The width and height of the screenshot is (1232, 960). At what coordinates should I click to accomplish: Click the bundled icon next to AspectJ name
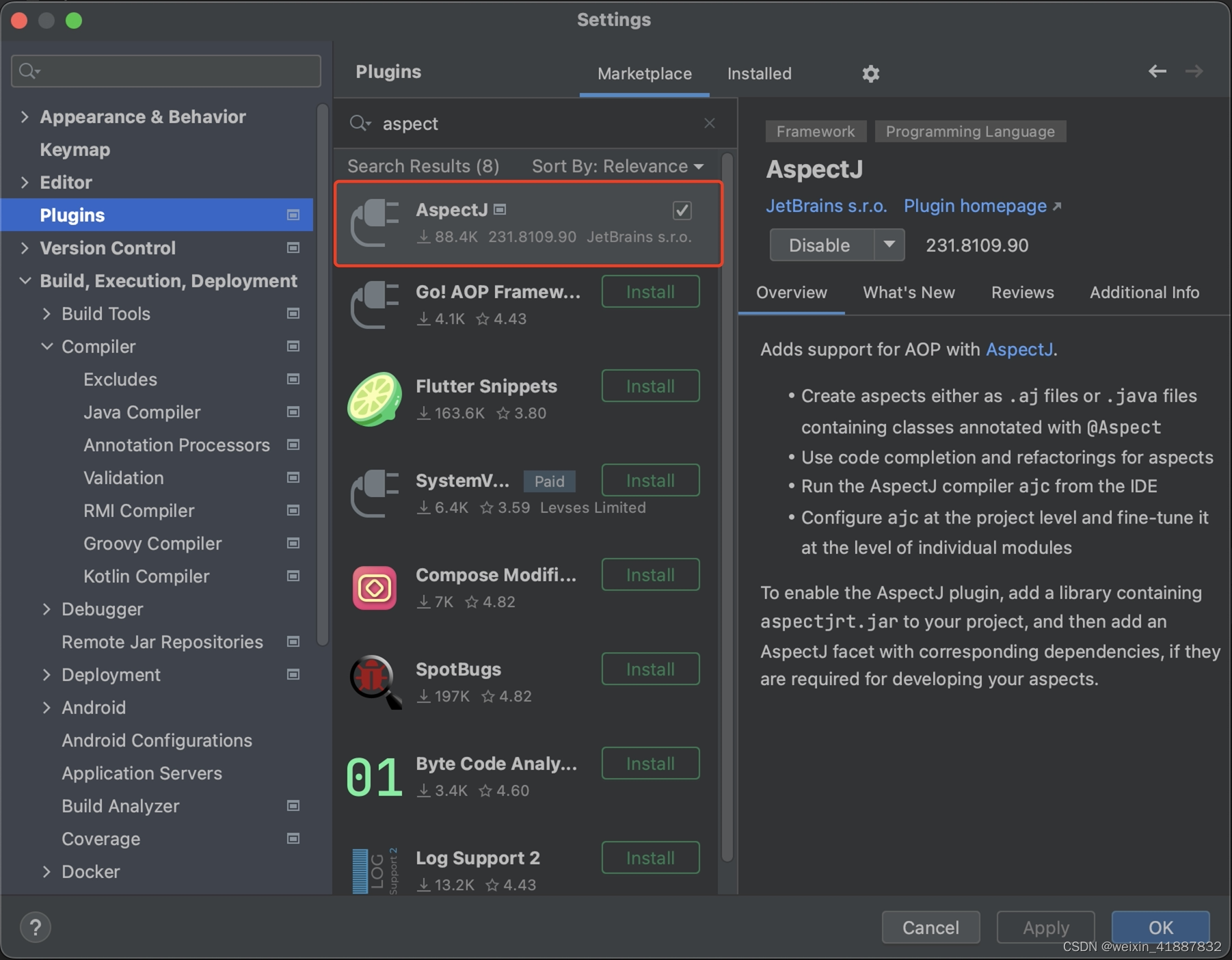pyautogui.click(x=500, y=210)
